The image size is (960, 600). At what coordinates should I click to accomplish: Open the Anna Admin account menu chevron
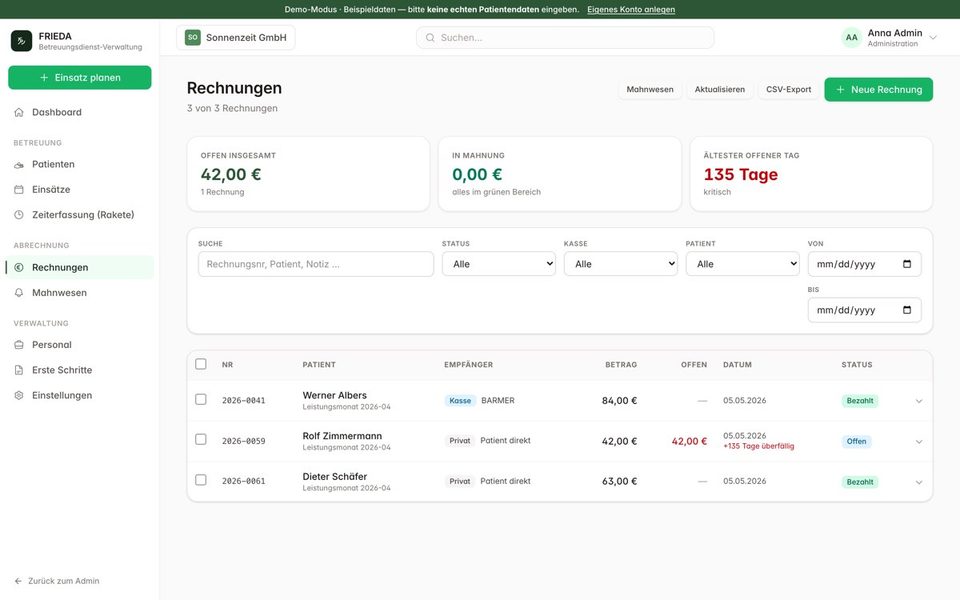933,37
